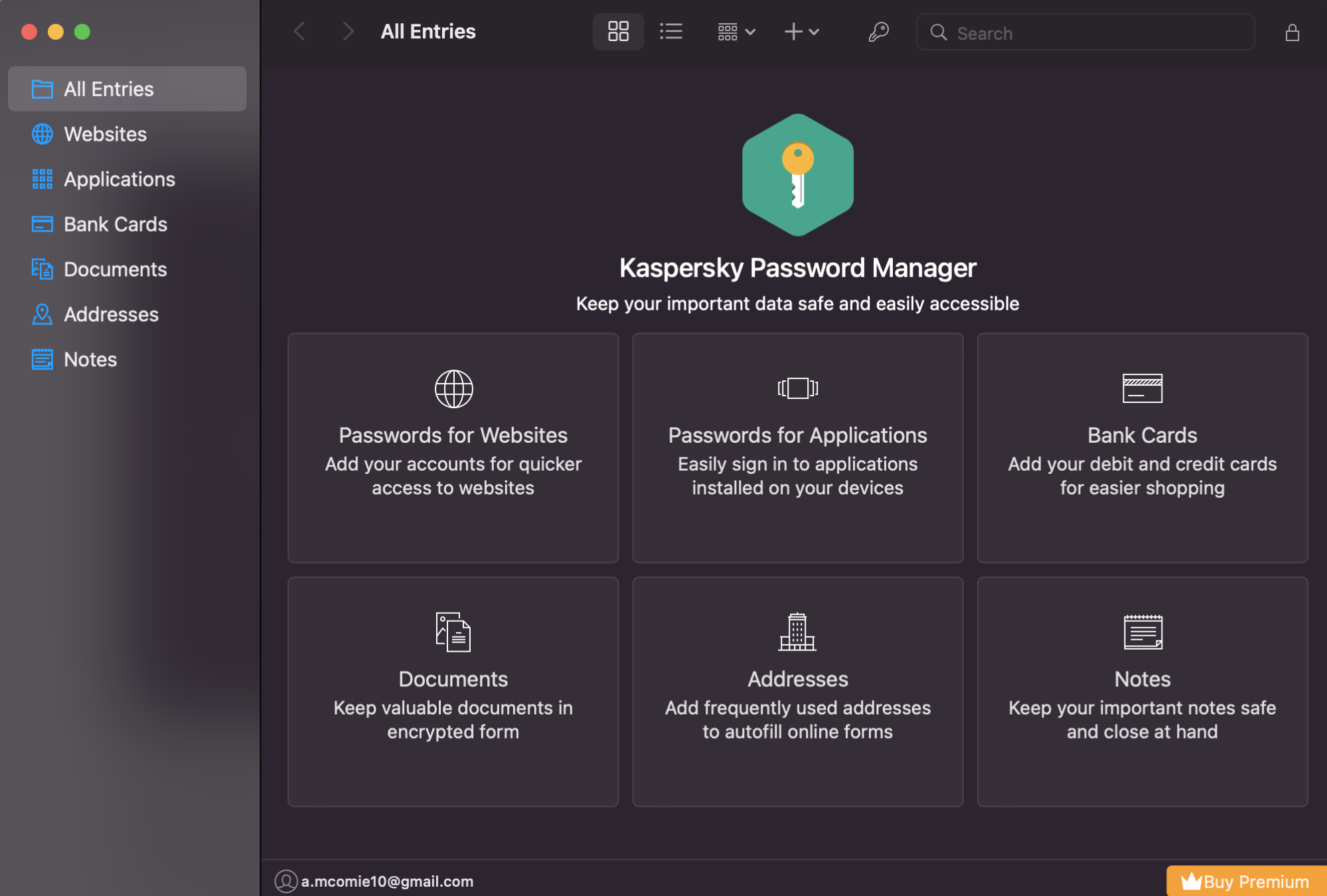Switch to grid view
Screen dimensions: 1327x896
pos(618,31)
